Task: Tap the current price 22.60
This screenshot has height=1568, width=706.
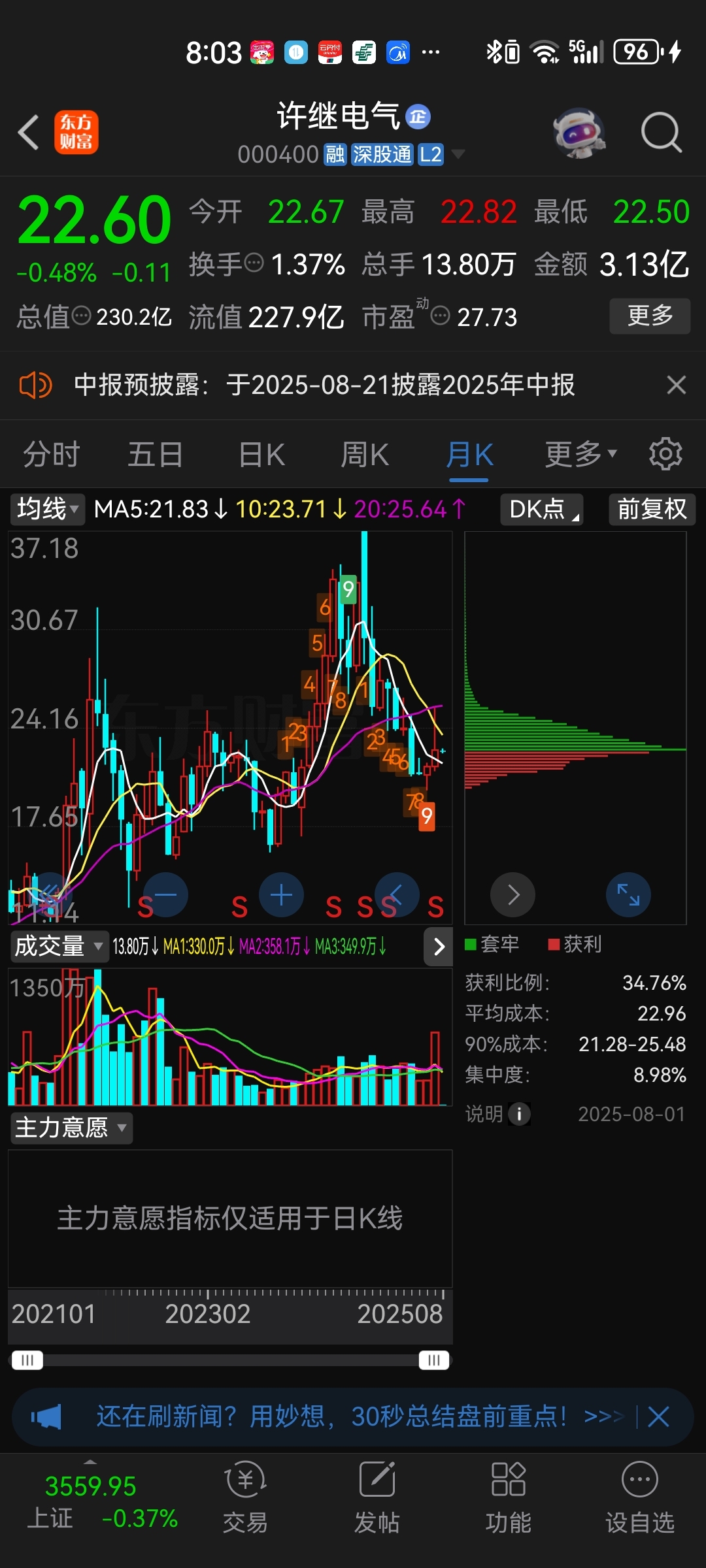Action: coord(95,220)
